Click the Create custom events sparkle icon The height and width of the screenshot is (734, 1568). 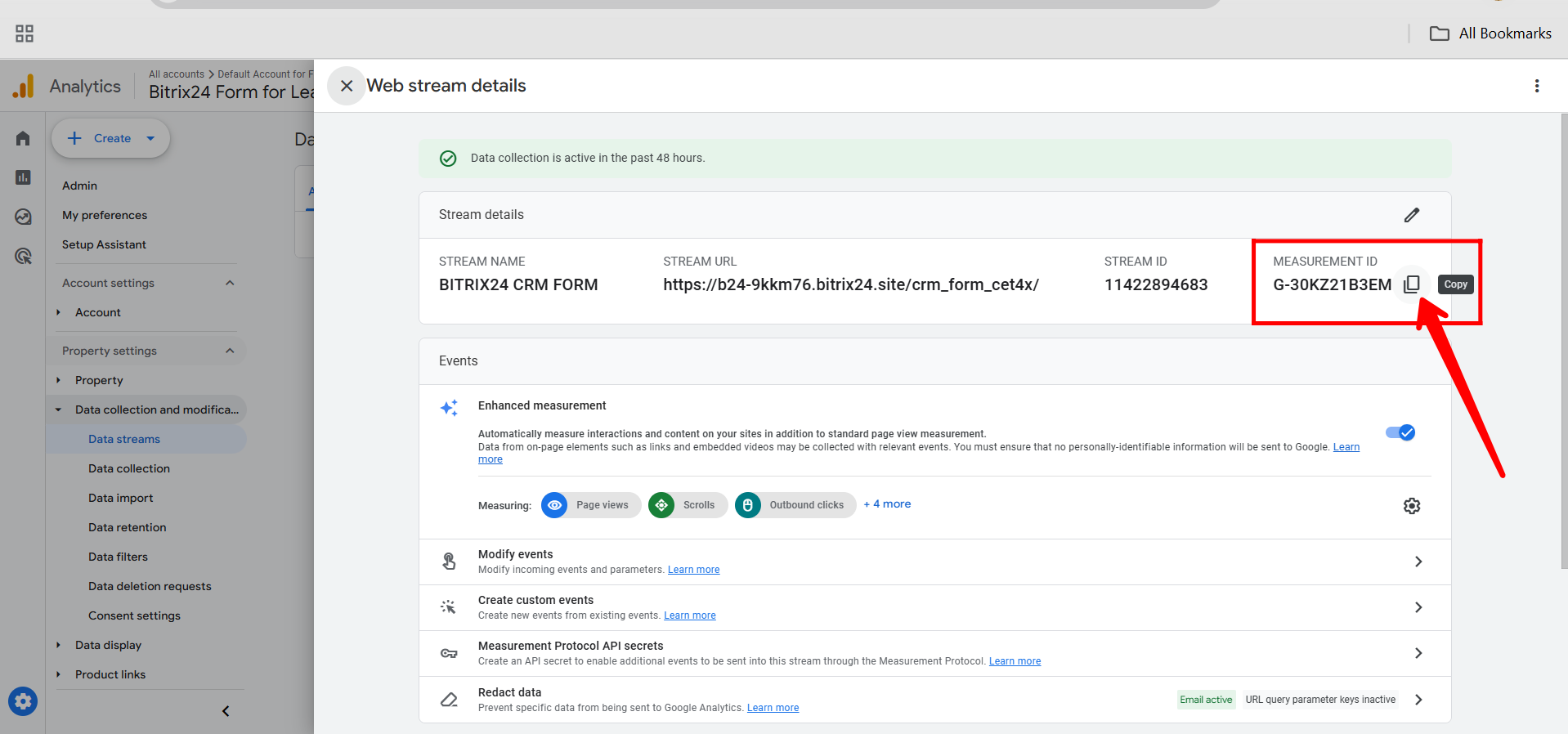pos(448,607)
